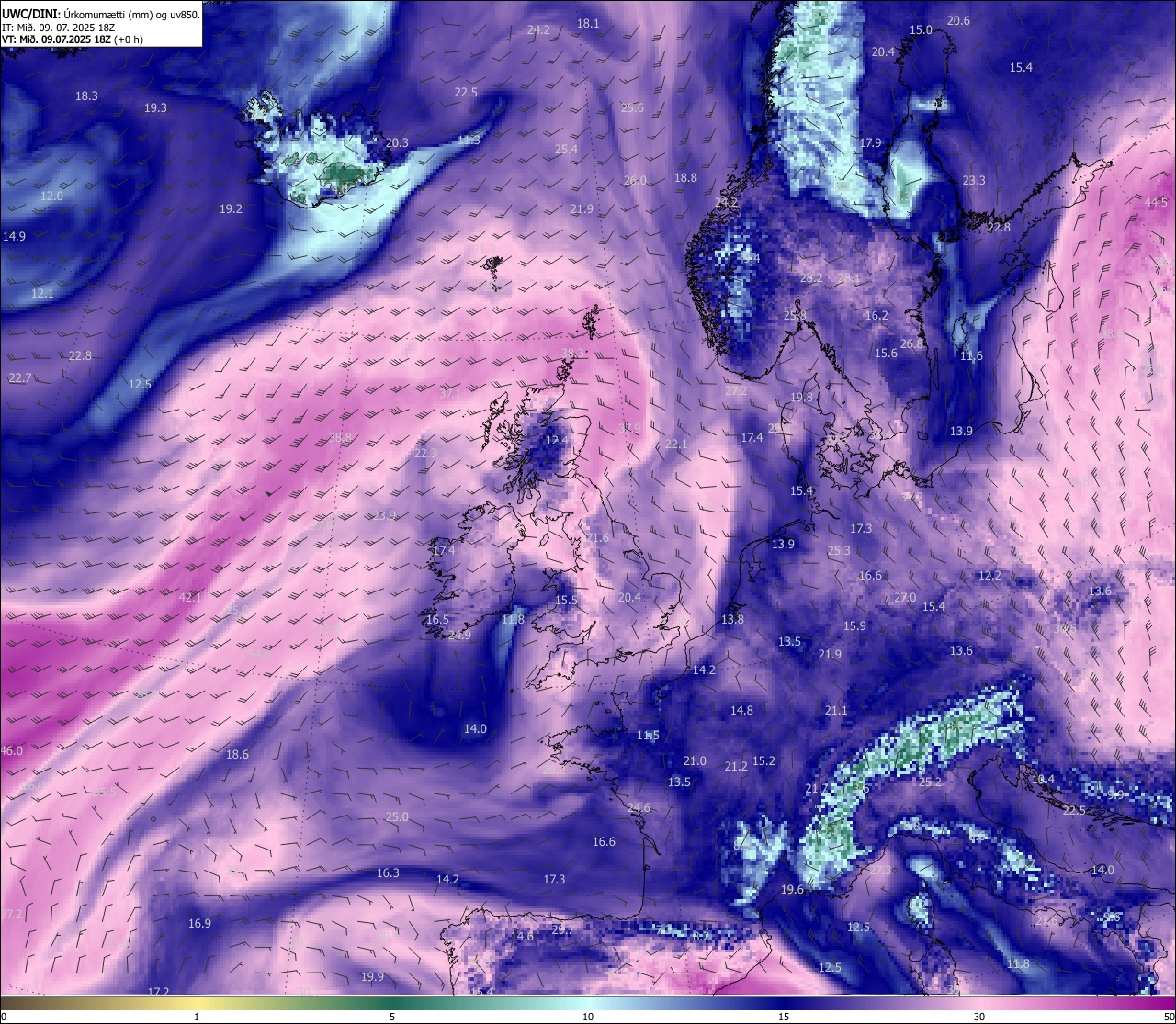Click the 28.2 map value
1176x1024 pixels.
click(x=811, y=277)
